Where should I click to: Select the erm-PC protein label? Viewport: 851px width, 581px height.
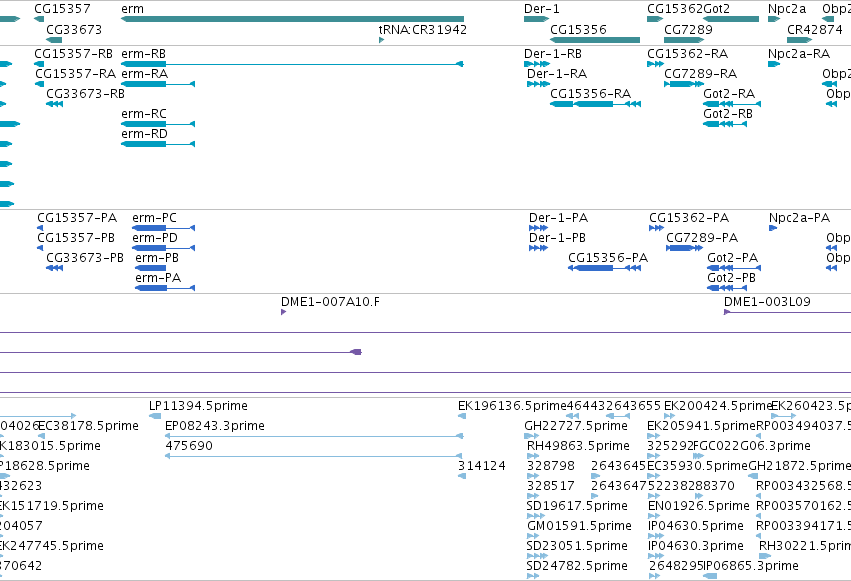[154, 218]
